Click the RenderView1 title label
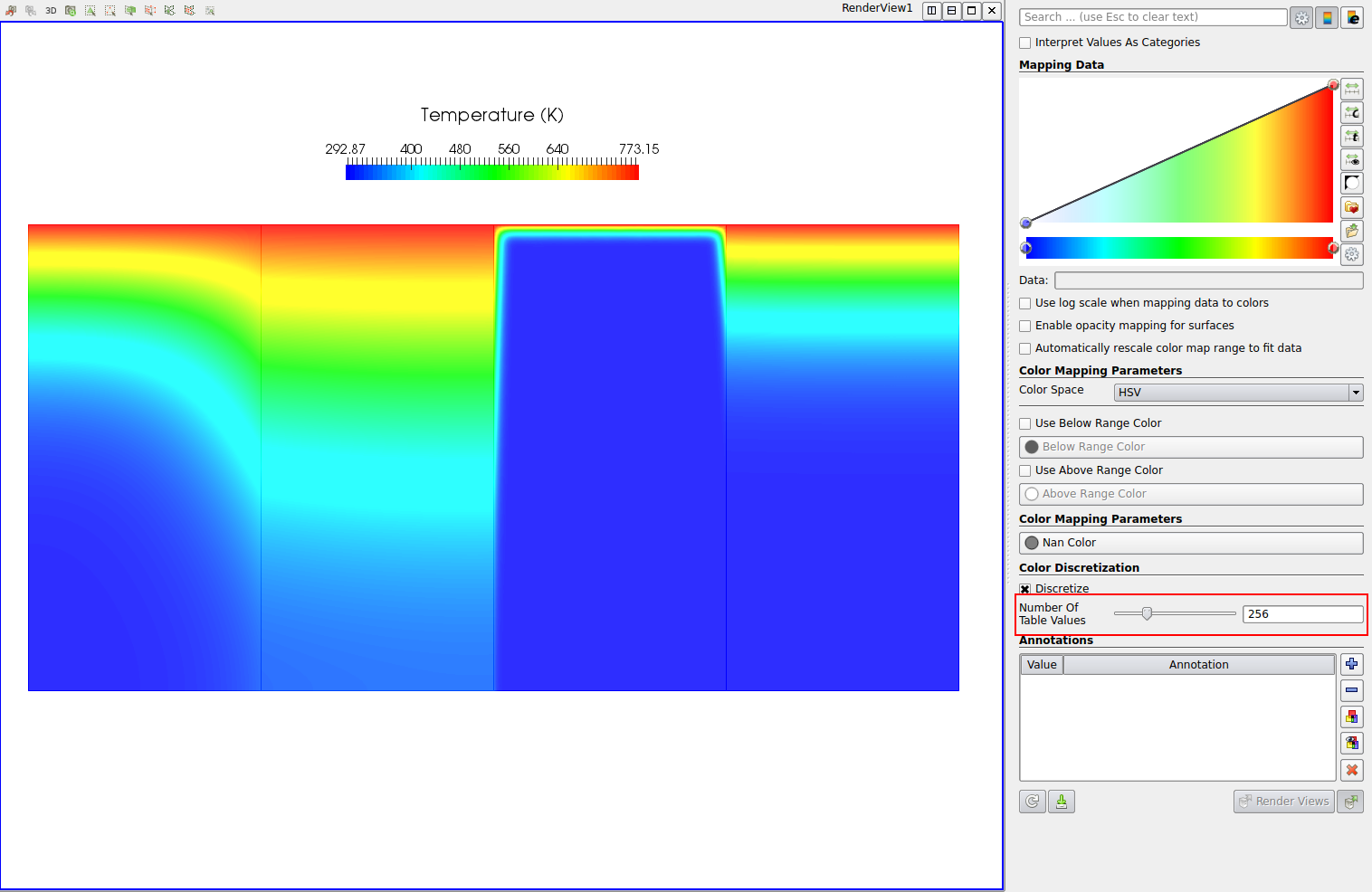Viewport: 1372px width, 892px height. pos(877,8)
